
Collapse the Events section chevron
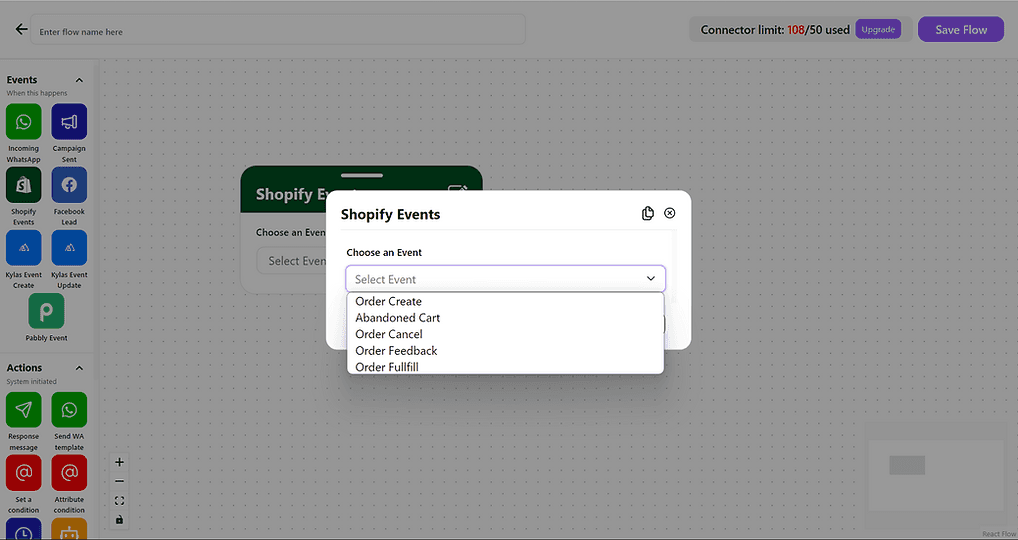pos(79,80)
